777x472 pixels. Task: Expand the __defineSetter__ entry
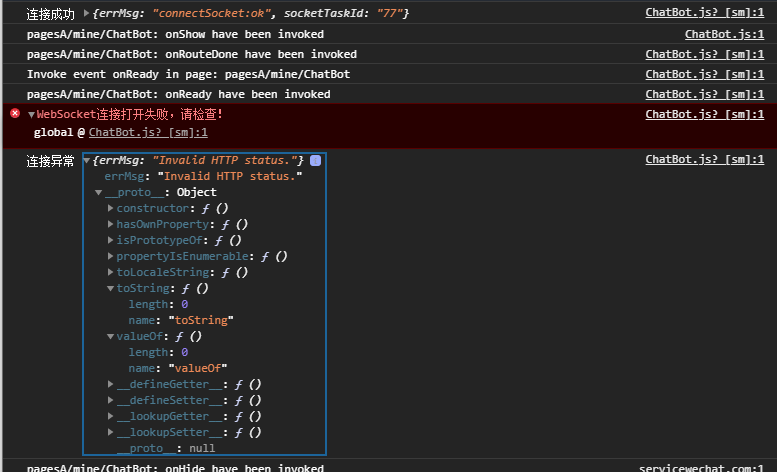coord(111,400)
